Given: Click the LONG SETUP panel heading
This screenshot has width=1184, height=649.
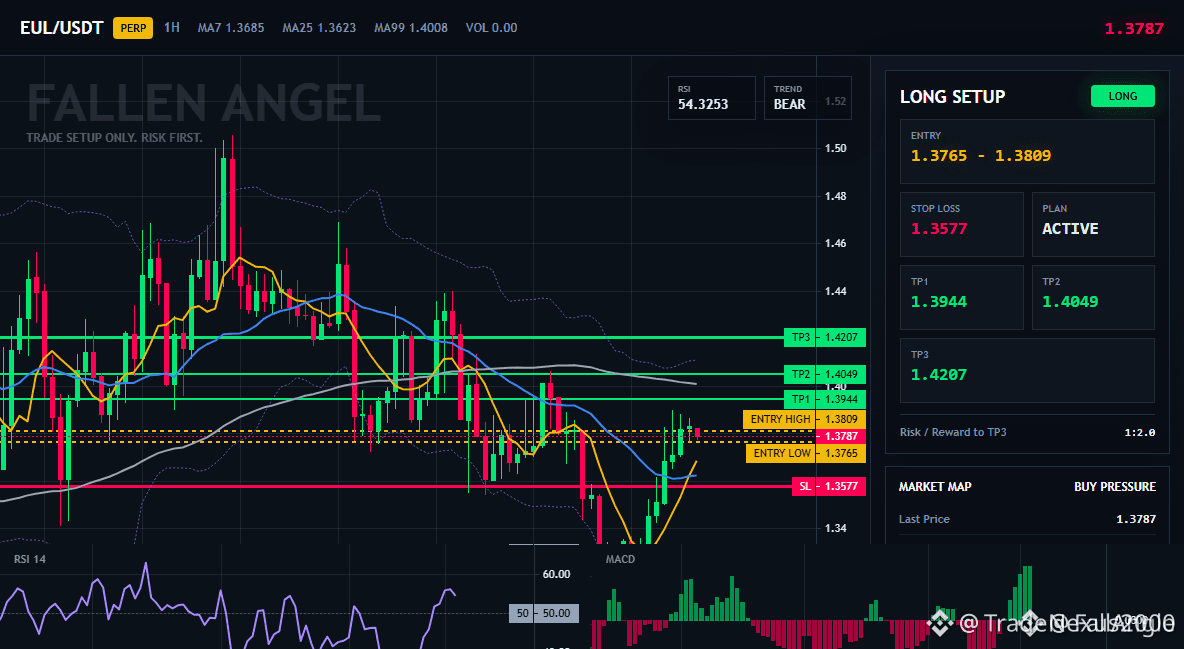Looking at the screenshot, I should click(952, 97).
